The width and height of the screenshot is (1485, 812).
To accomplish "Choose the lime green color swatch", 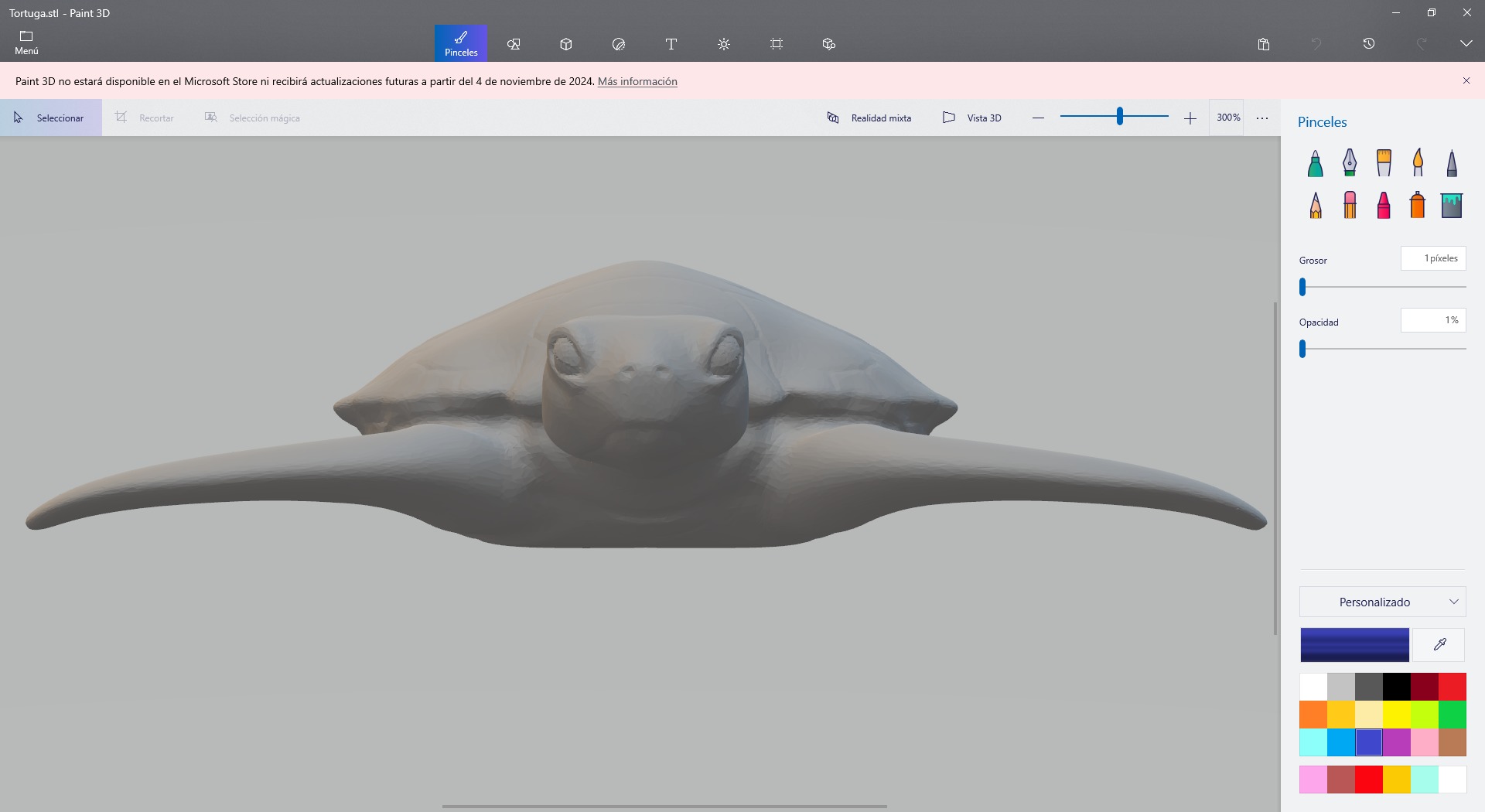I will 1425,715.
